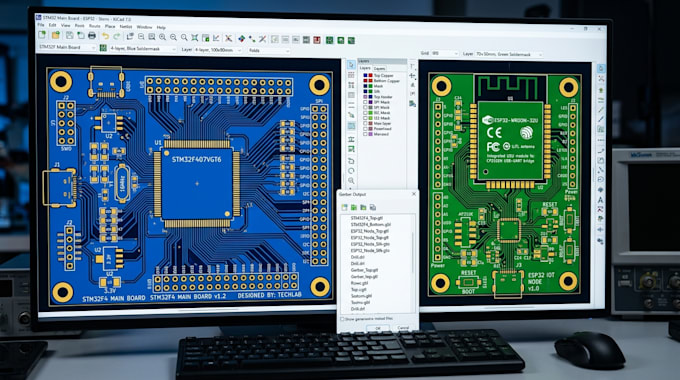680x380 pixels.
Task: Click the last green board icon in toolbar
Action: (x=351, y=41)
